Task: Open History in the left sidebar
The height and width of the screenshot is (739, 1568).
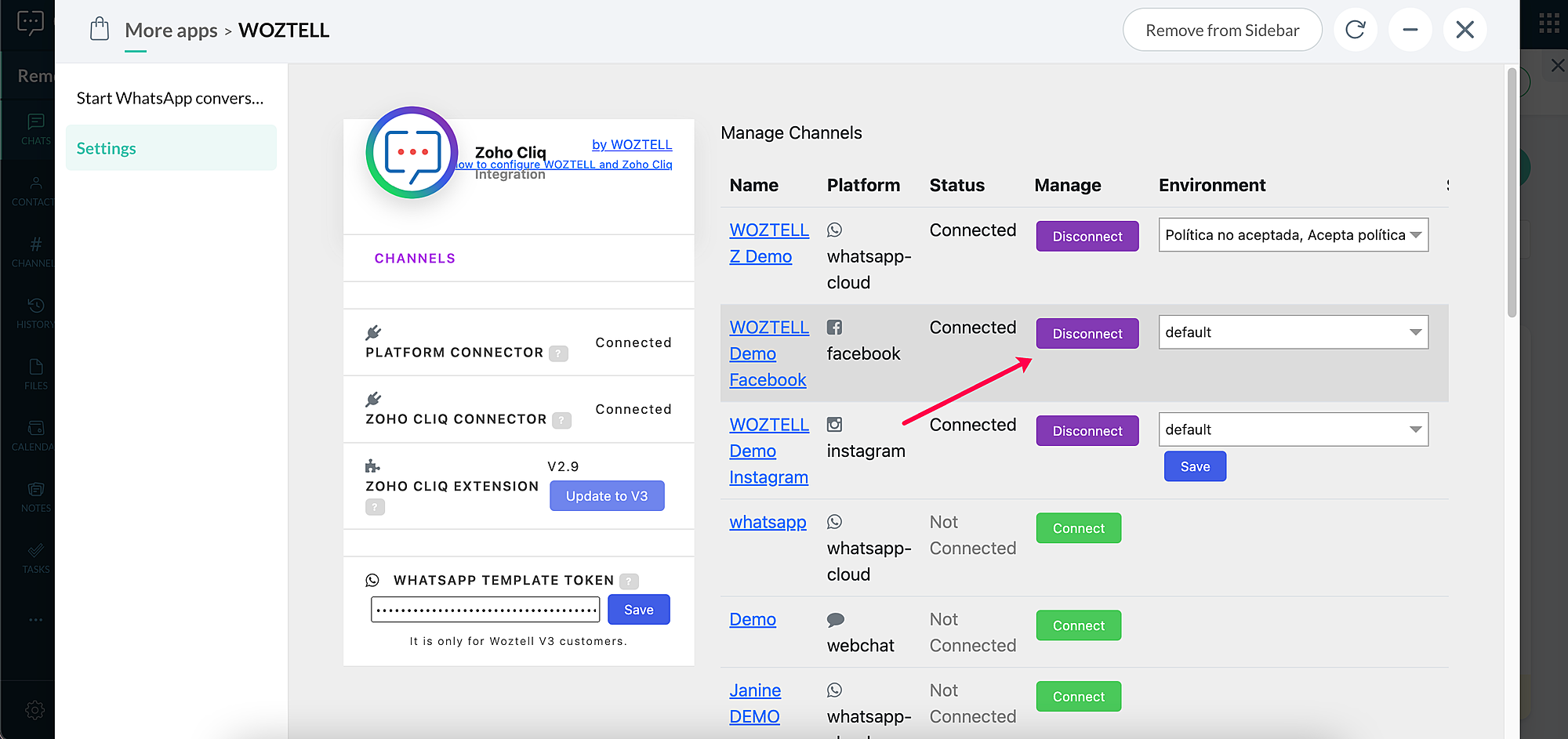Action: coord(35,313)
